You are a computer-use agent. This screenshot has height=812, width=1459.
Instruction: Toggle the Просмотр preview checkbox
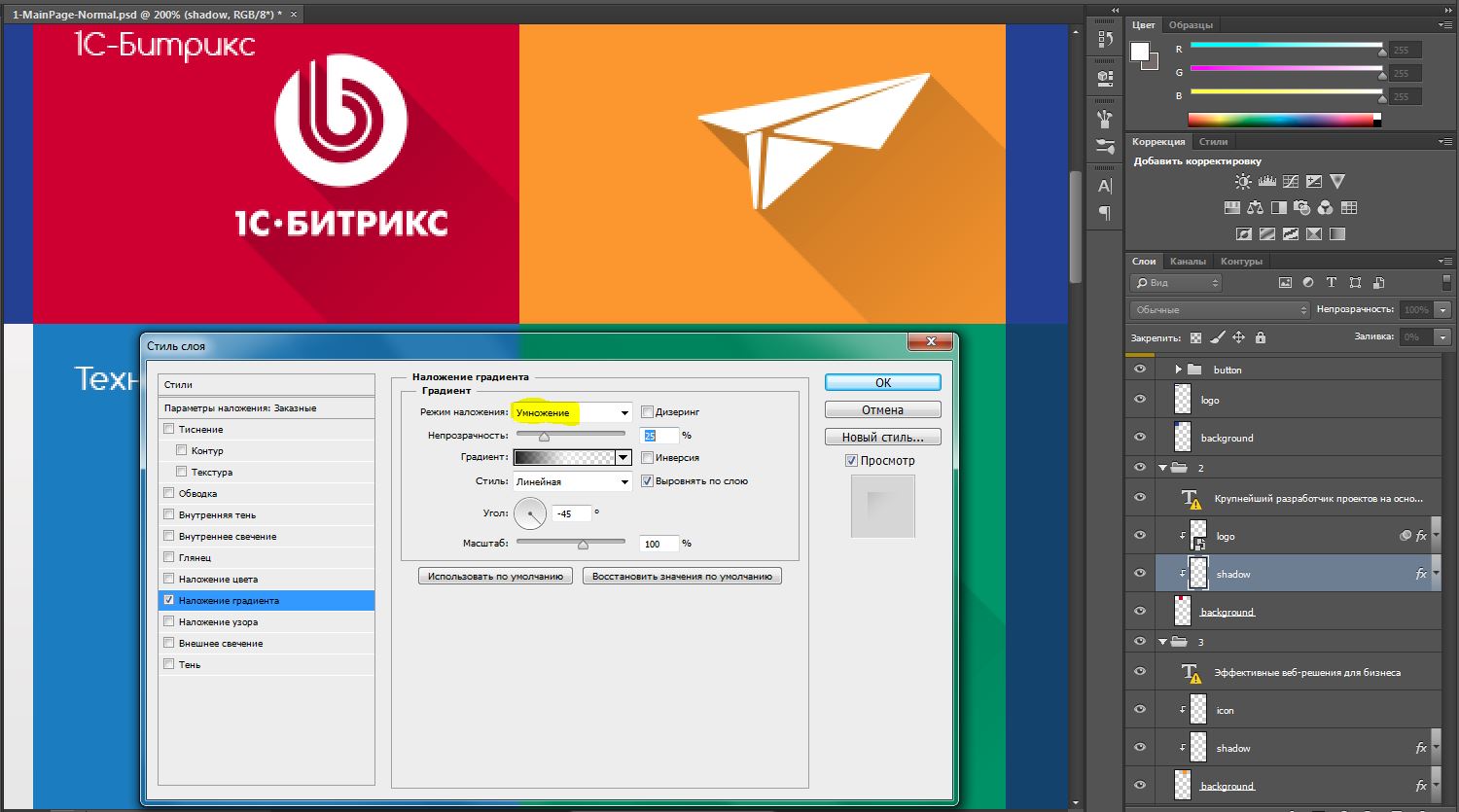851,461
